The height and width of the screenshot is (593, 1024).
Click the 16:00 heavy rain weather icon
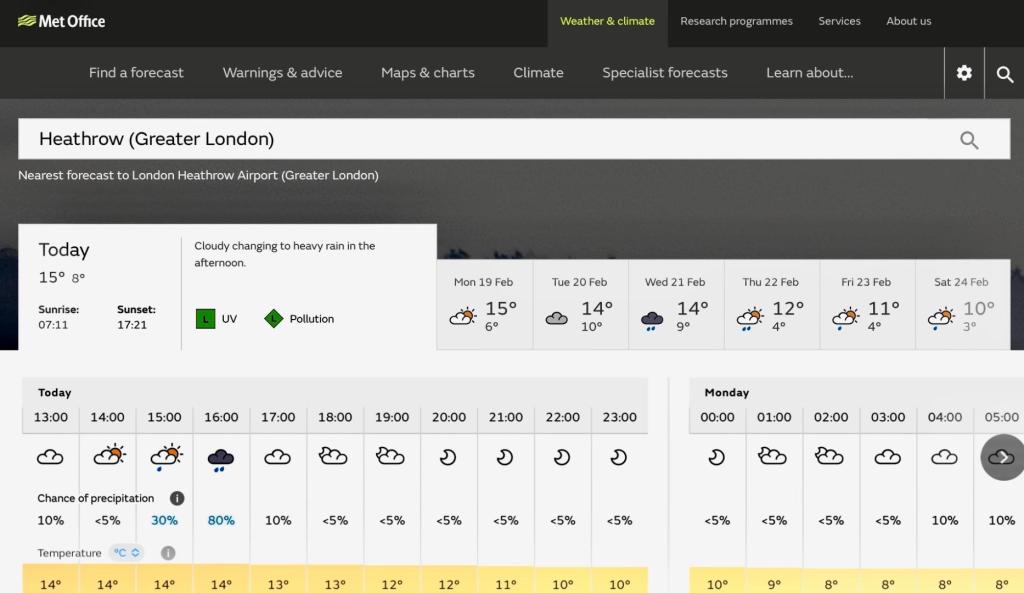click(x=221, y=458)
